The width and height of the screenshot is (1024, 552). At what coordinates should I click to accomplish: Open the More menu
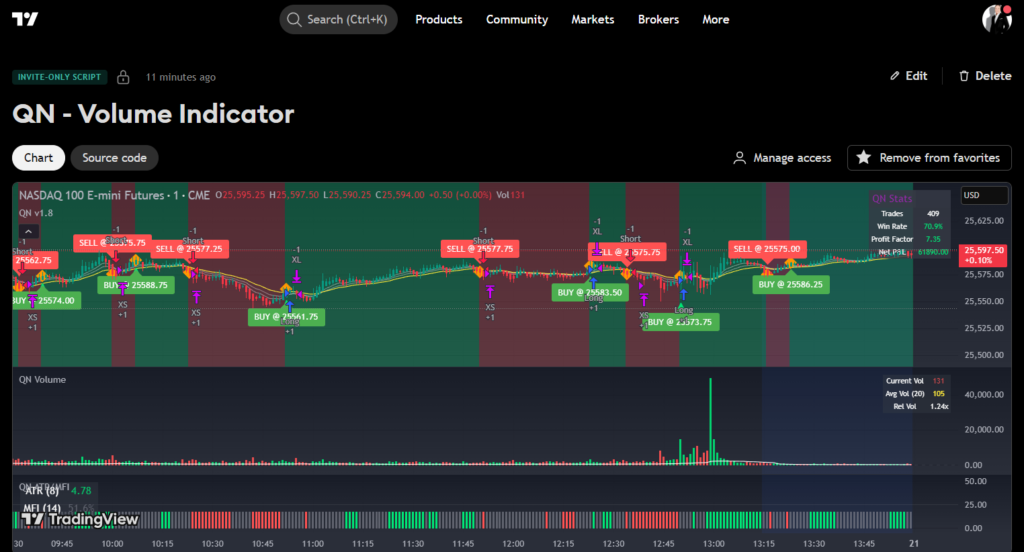[716, 19]
